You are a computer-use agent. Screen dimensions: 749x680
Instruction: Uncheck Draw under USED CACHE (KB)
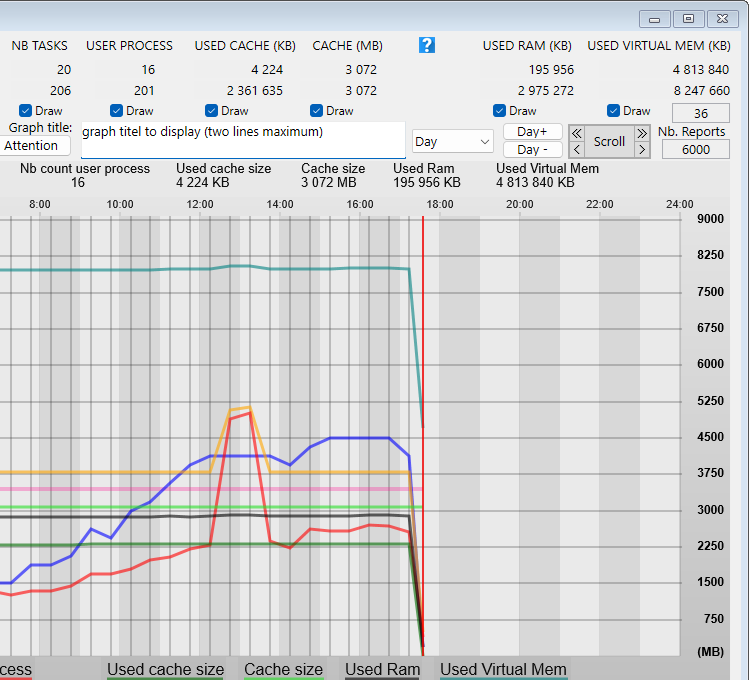[211, 111]
